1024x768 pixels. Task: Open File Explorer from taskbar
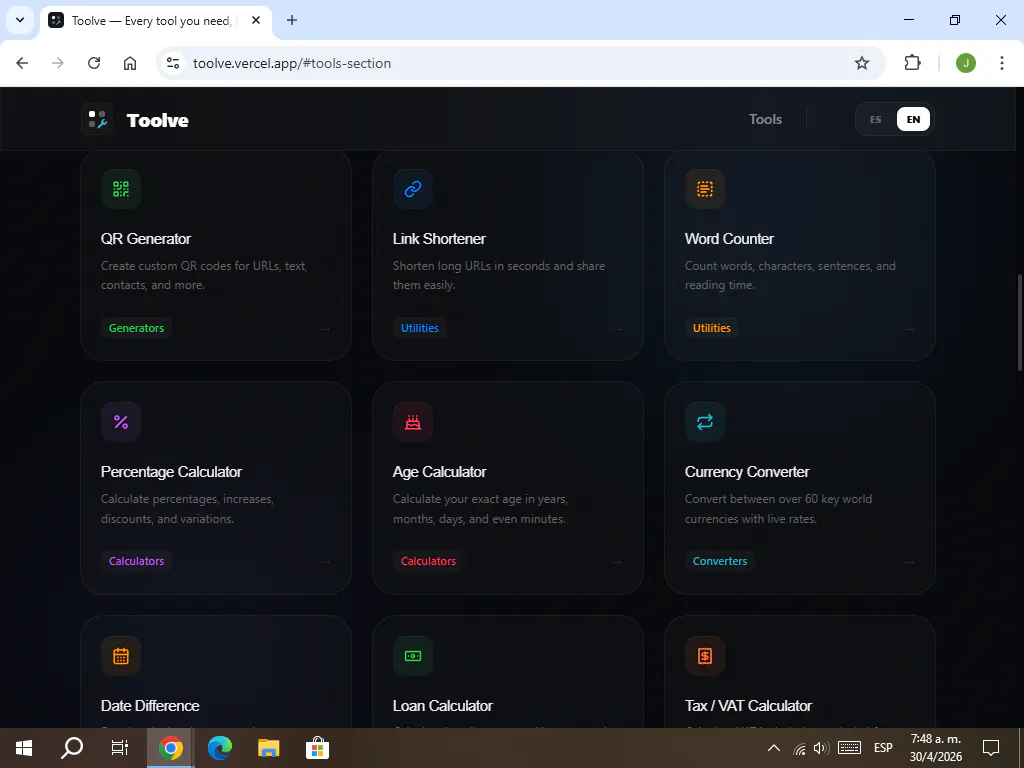(268, 748)
